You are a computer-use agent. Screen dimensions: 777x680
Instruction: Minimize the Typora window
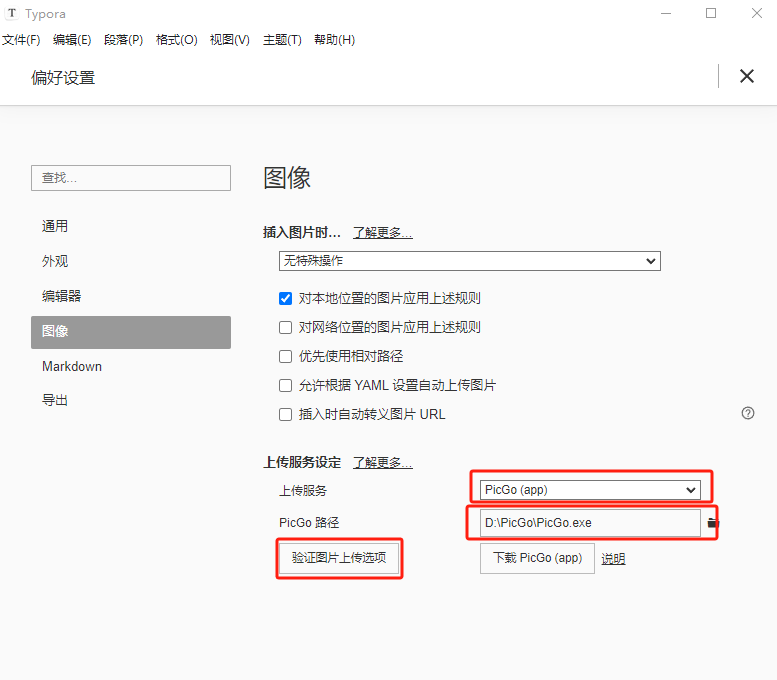tap(666, 13)
